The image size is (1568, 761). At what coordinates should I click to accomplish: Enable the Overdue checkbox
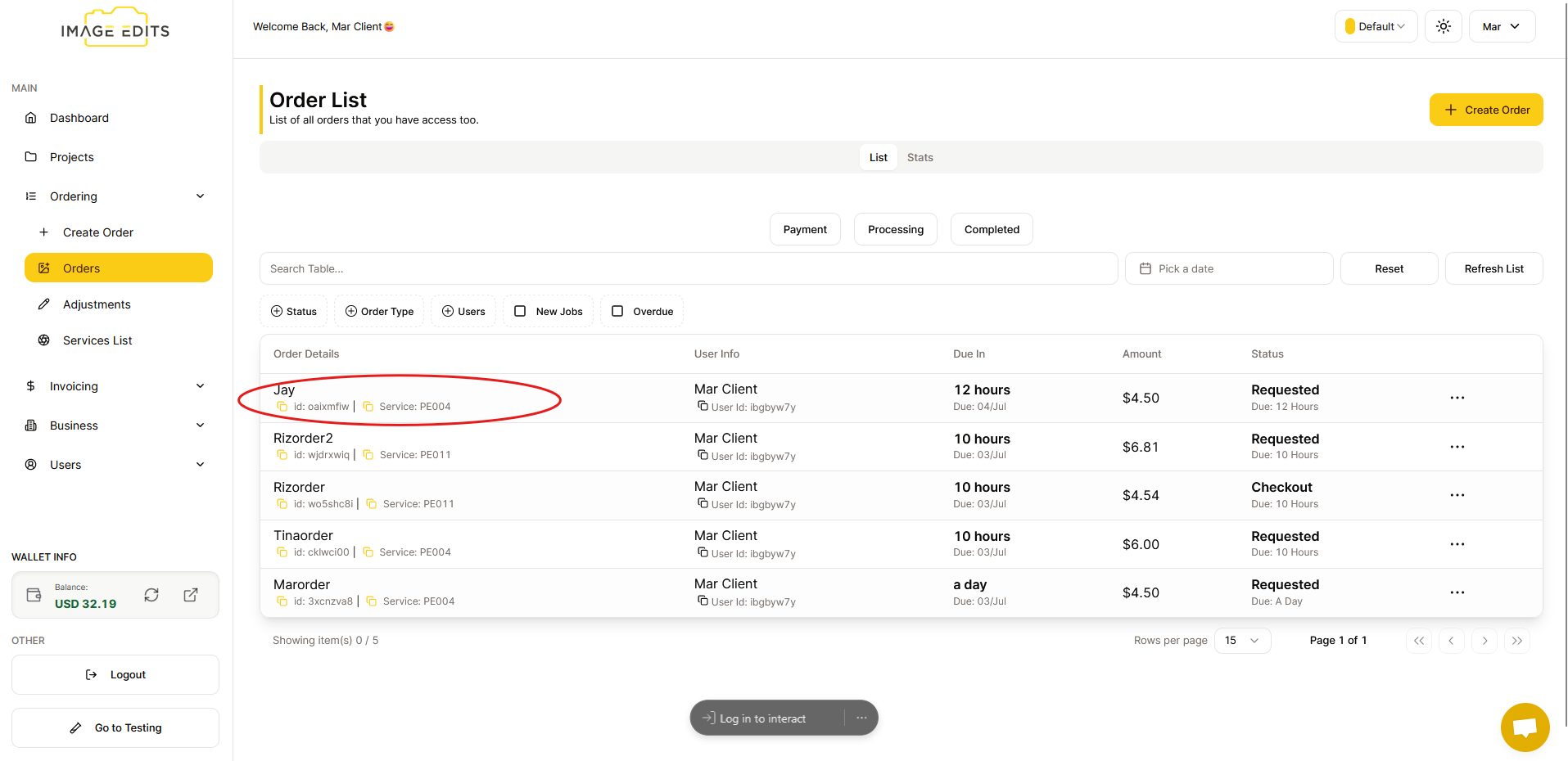[x=617, y=311]
